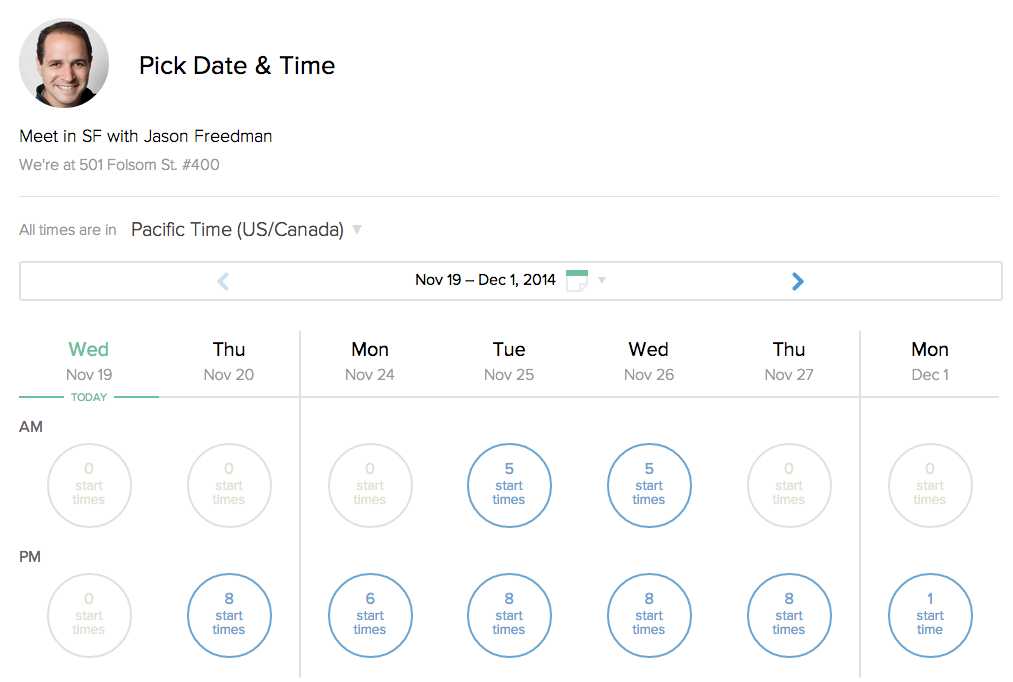1013x682 pixels.
Task: Click the Mon Dec 1 column header
Action: point(930,361)
